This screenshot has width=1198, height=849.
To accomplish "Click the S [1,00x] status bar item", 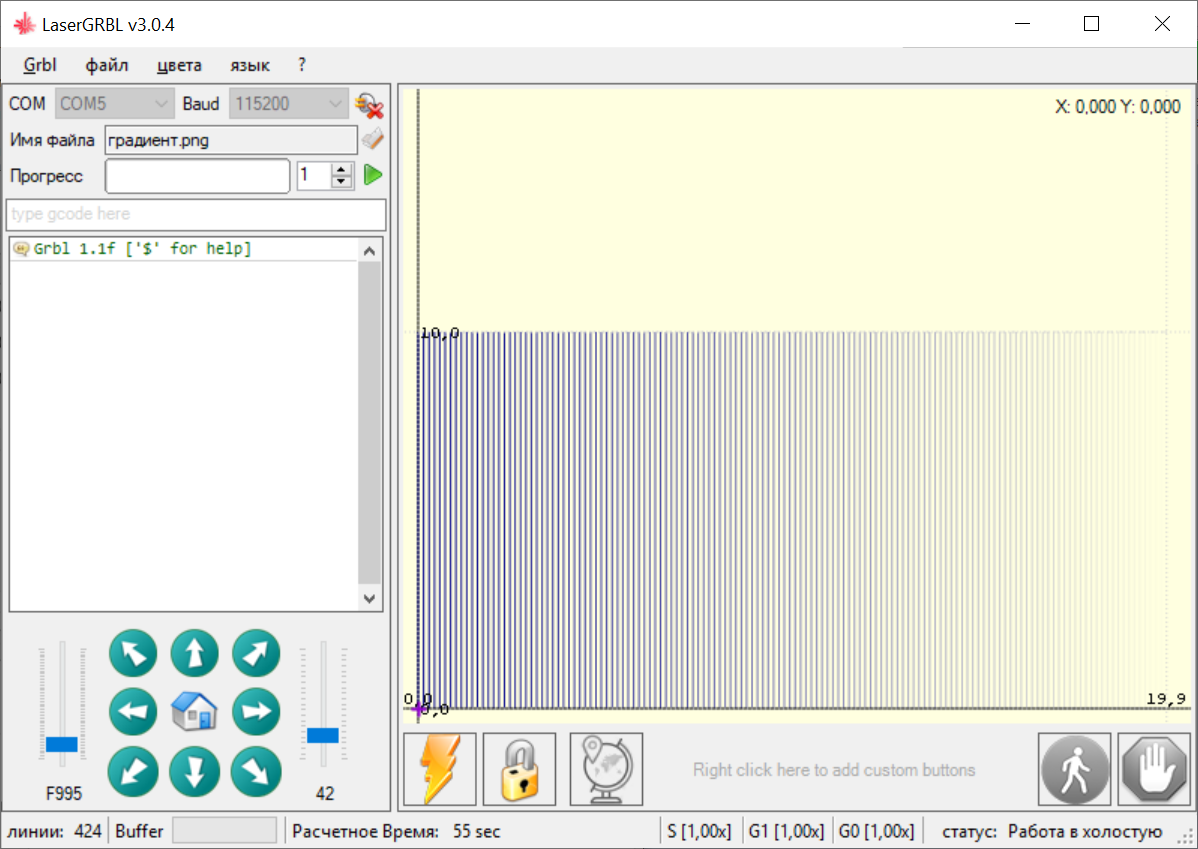I will click(x=699, y=830).
